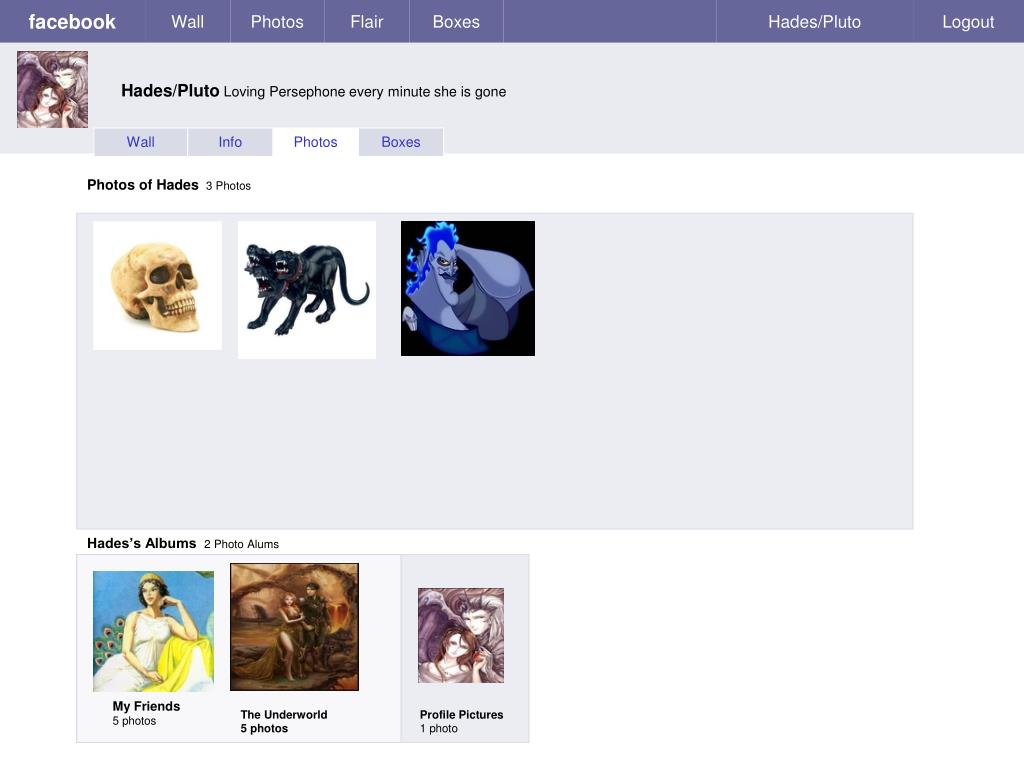Open the skull photo
The width and height of the screenshot is (1024, 768).
(157, 285)
